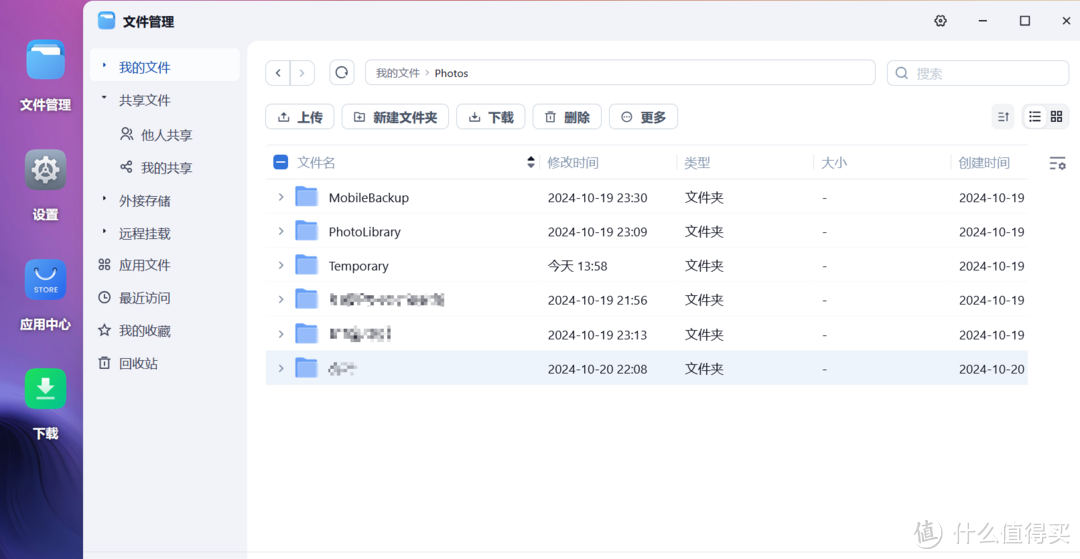The image size is (1080, 559).
Task: Refresh the current folder view
Action: coord(342,72)
